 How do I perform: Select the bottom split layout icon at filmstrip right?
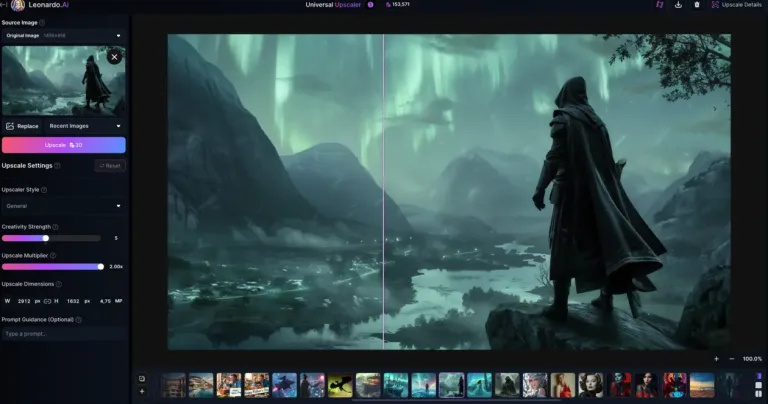point(759,394)
